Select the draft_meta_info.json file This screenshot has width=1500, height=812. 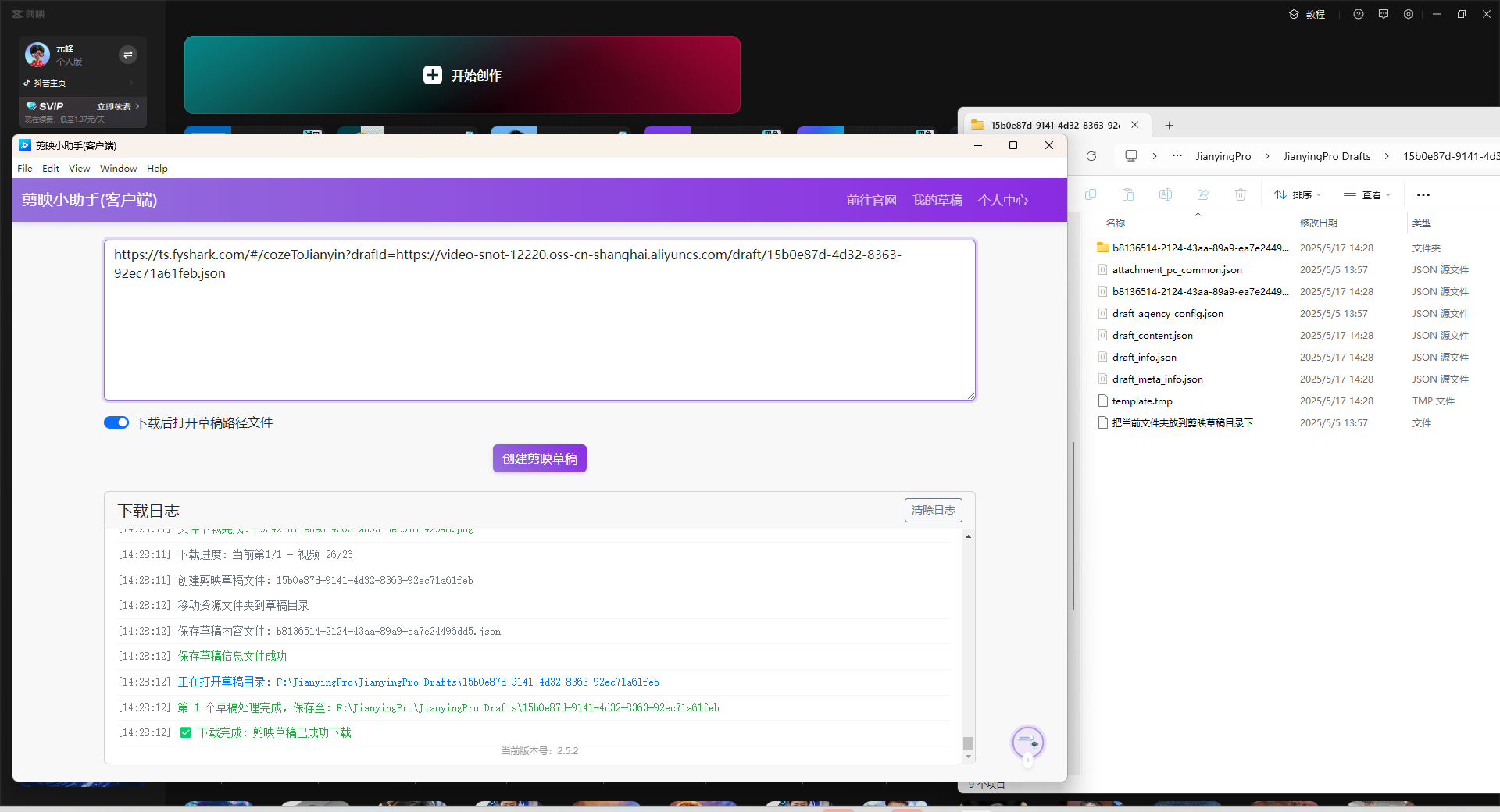click(x=1158, y=379)
